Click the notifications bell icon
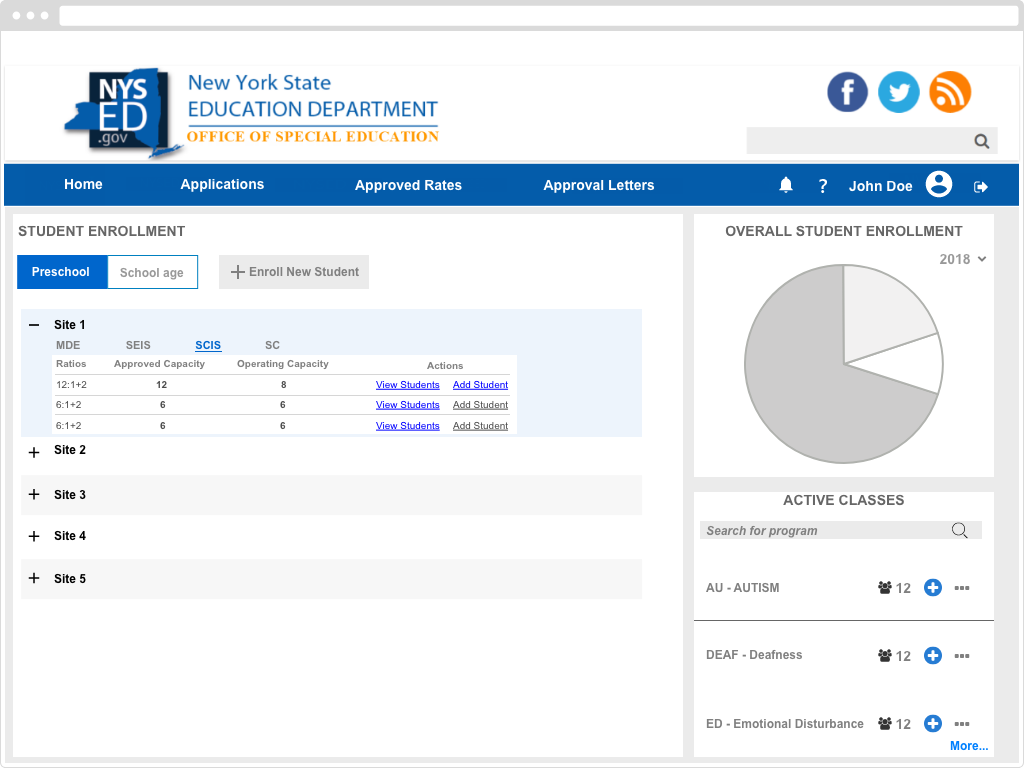 point(786,185)
